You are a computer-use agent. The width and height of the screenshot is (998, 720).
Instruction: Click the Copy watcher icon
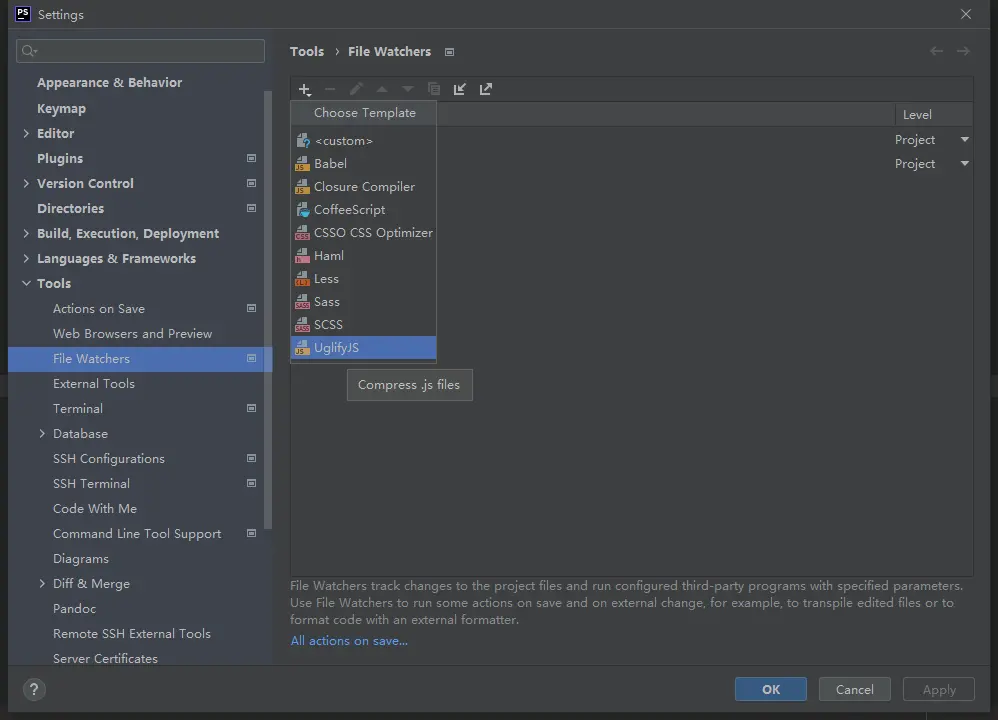point(433,89)
